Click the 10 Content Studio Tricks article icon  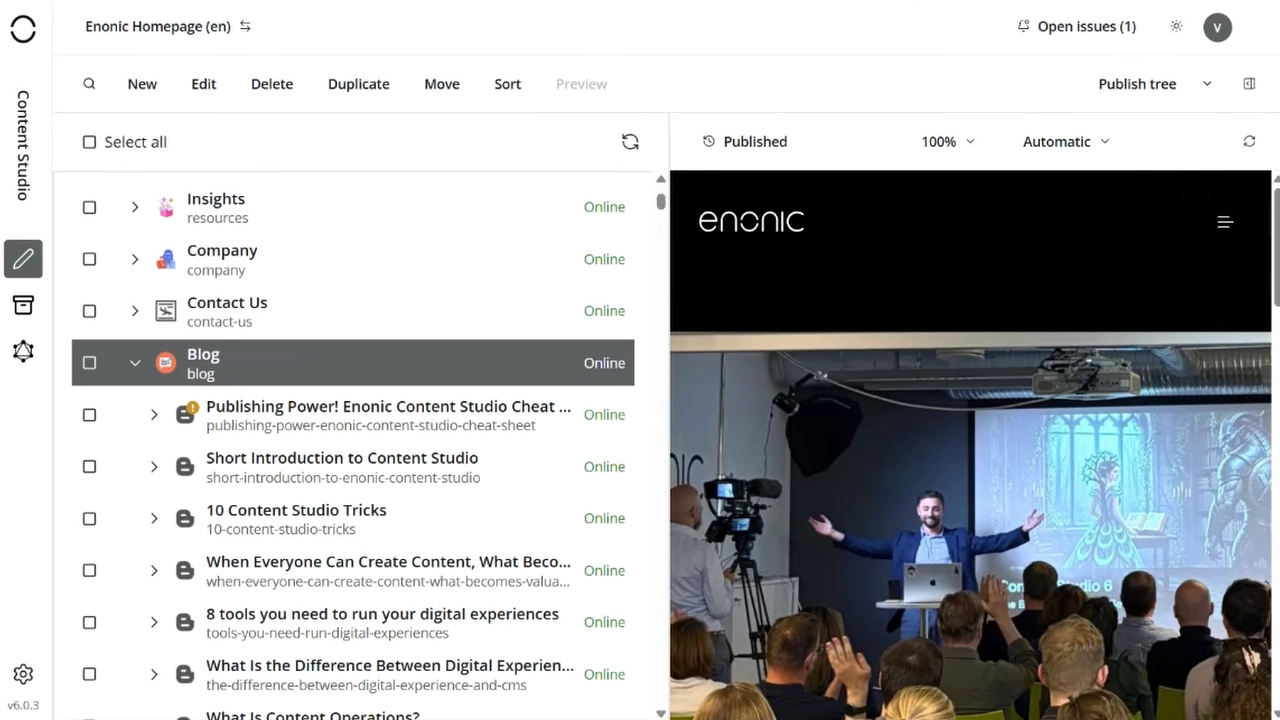[185, 518]
